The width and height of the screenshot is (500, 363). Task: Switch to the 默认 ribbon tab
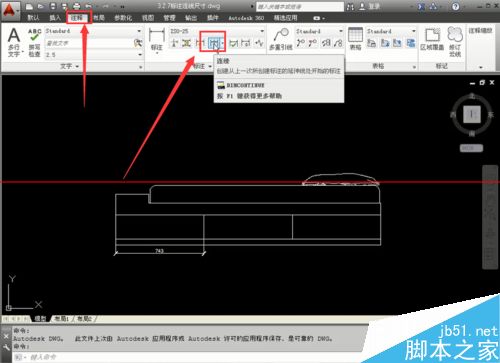pos(33,18)
